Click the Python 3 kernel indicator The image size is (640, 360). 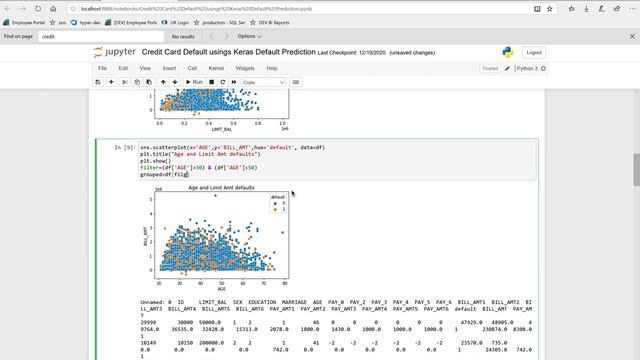point(527,68)
